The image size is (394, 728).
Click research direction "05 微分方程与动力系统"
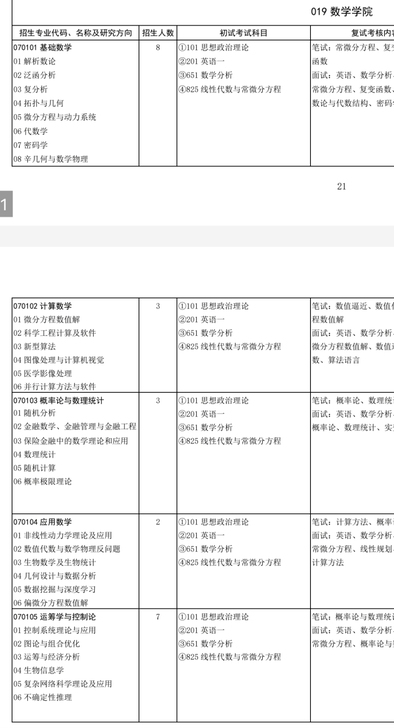pos(55,117)
